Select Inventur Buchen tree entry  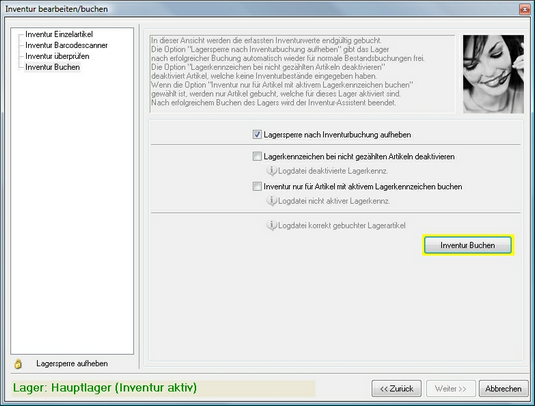pos(53,67)
